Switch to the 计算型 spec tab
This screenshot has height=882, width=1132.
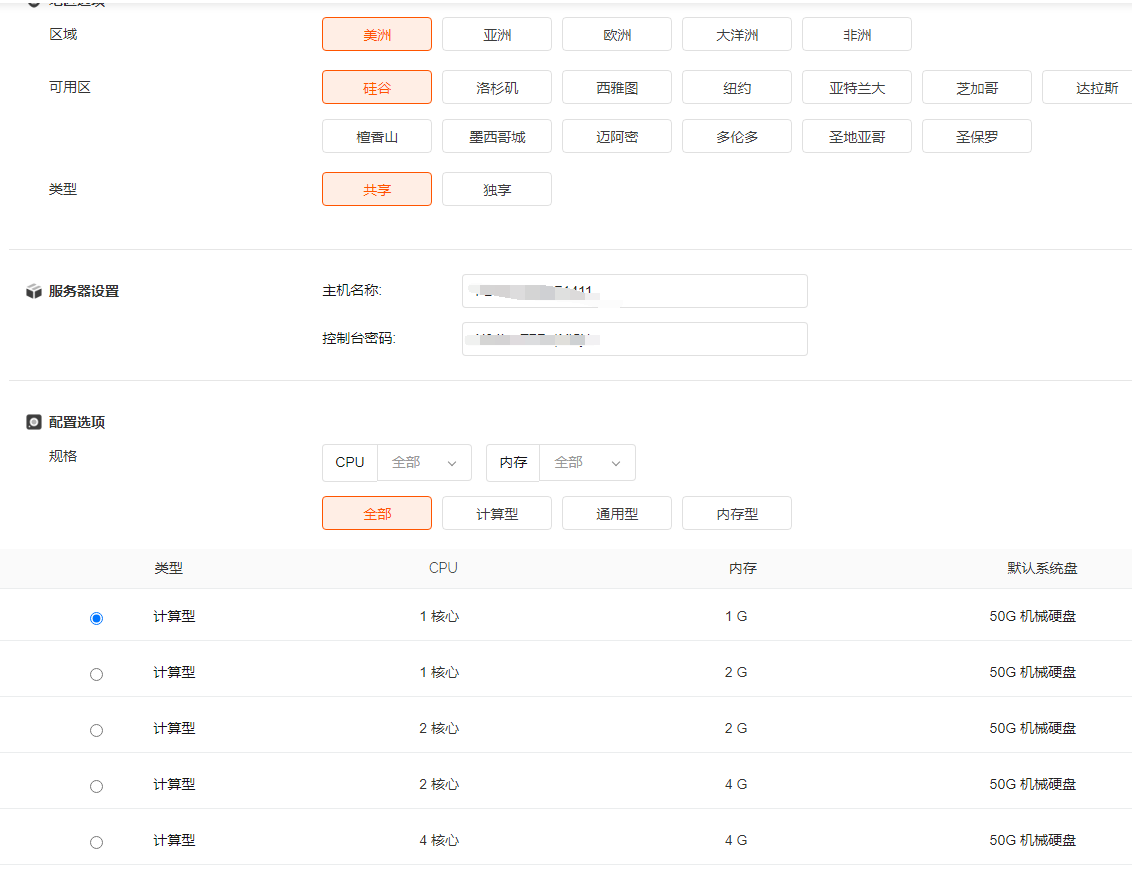497,514
